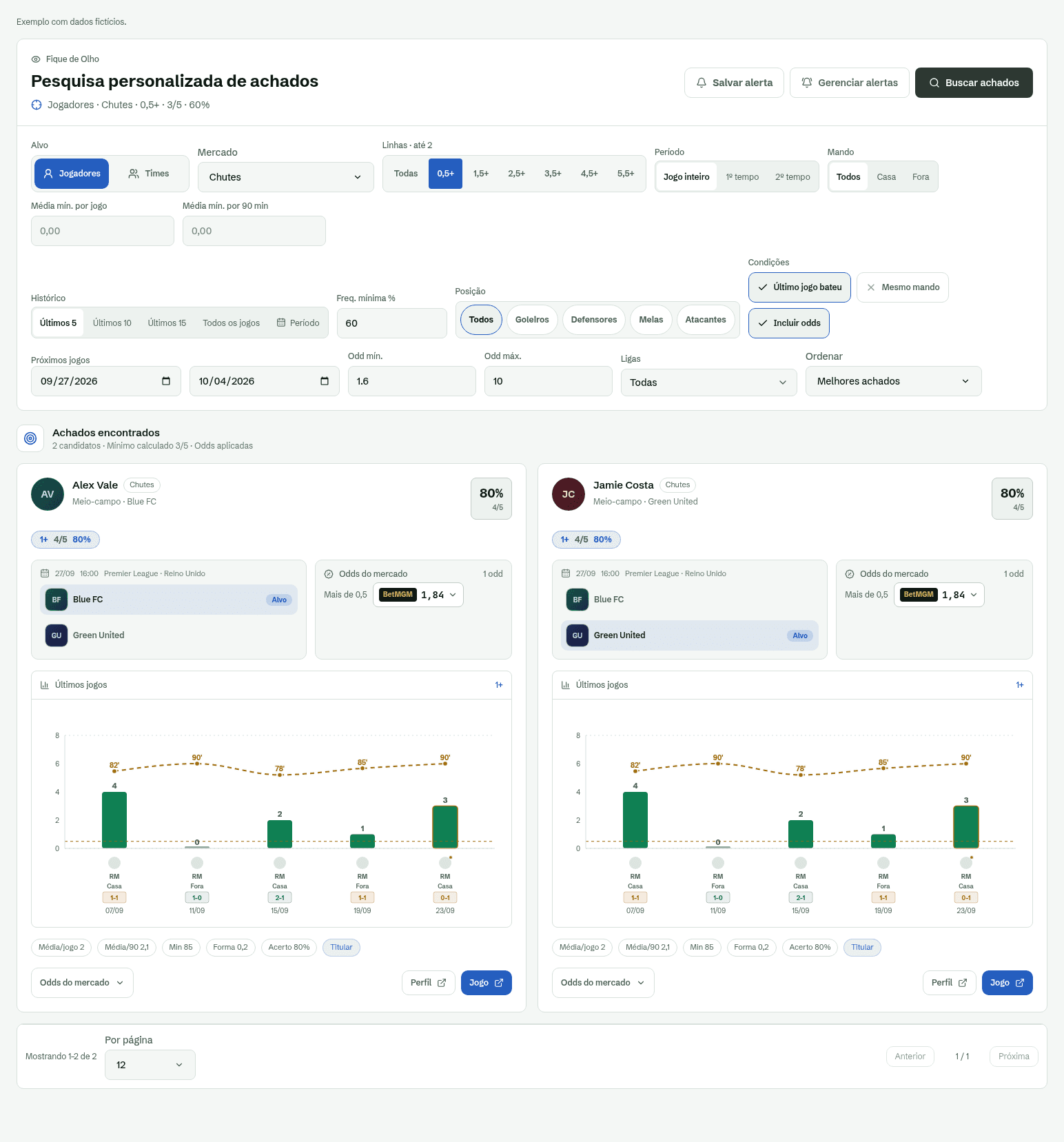The width and height of the screenshot is (1064, 1142).
Task: Expand Odds do mercado dropdown on Jamie Costa's card
Action: (603, 983)
